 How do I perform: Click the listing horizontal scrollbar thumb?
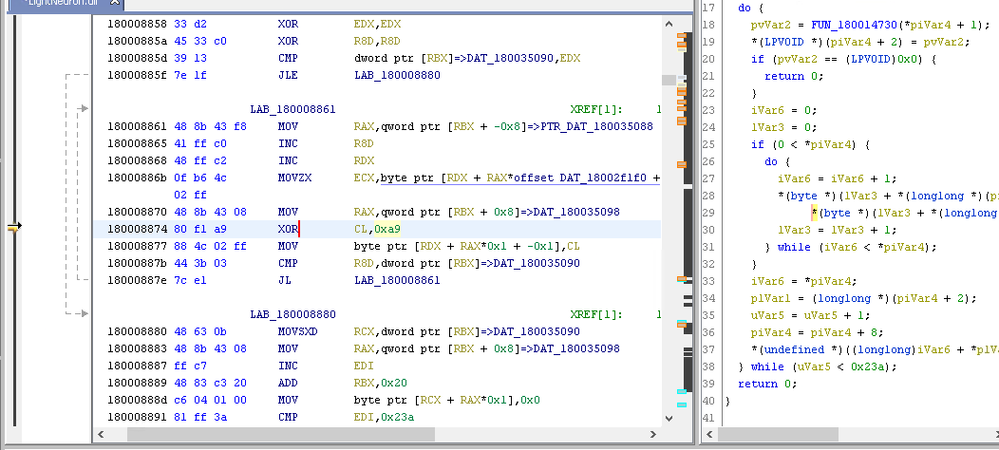(x=281, y=434)
